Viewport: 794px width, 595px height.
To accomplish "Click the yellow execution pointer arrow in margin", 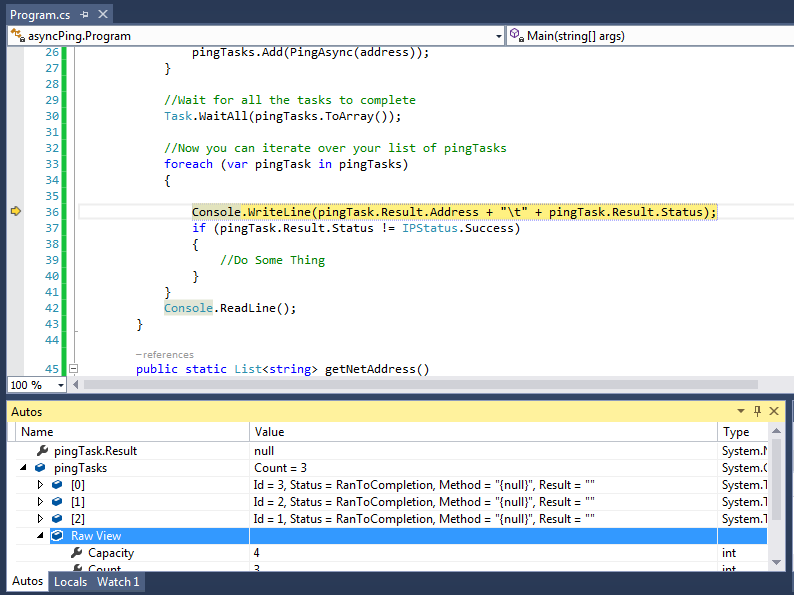I will (16, 211).
